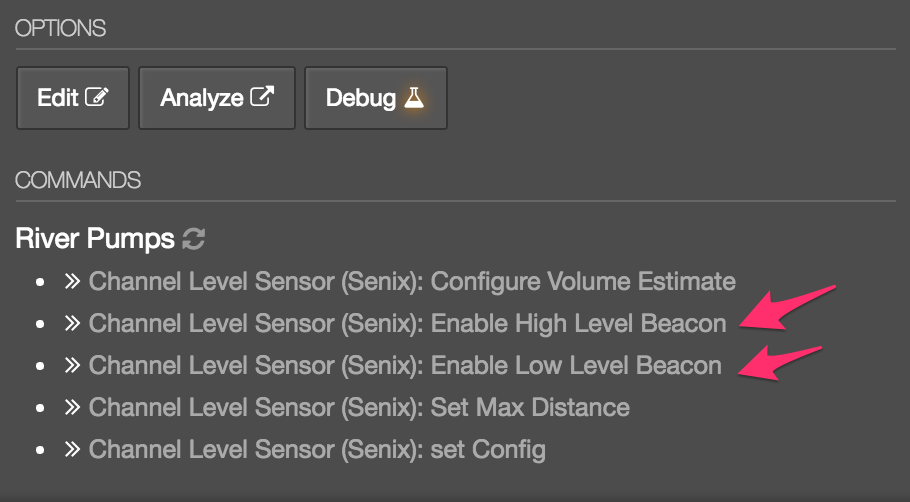Open Analyze in a new window
The image size is (910, 502).
216,98
